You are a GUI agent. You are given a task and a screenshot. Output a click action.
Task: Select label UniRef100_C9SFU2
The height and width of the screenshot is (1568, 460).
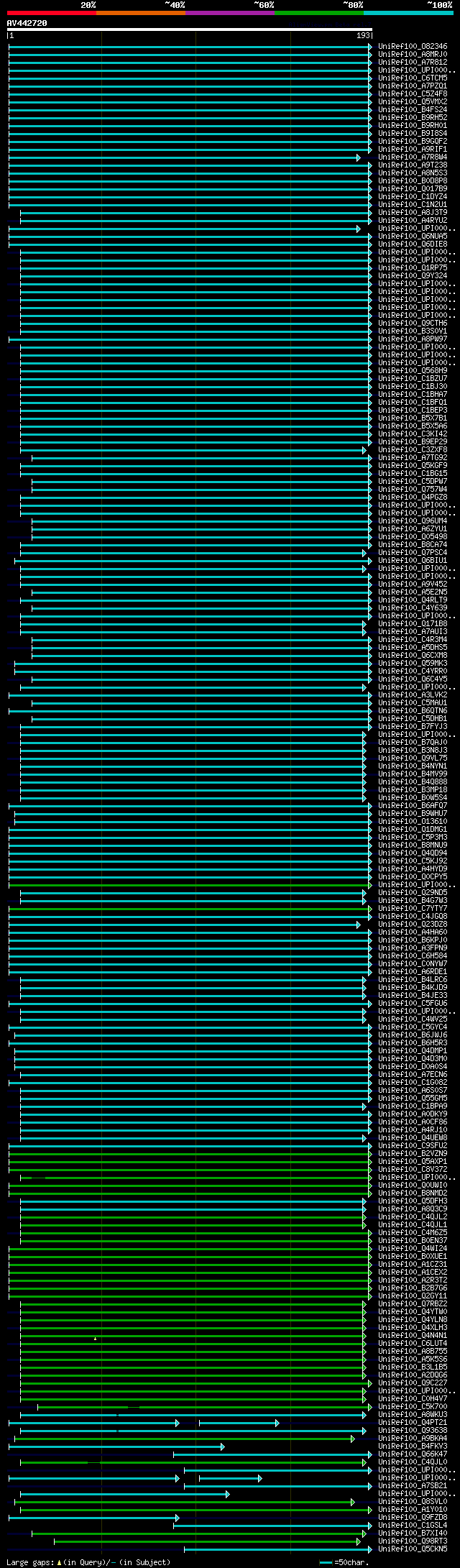tap(413, 1145)
